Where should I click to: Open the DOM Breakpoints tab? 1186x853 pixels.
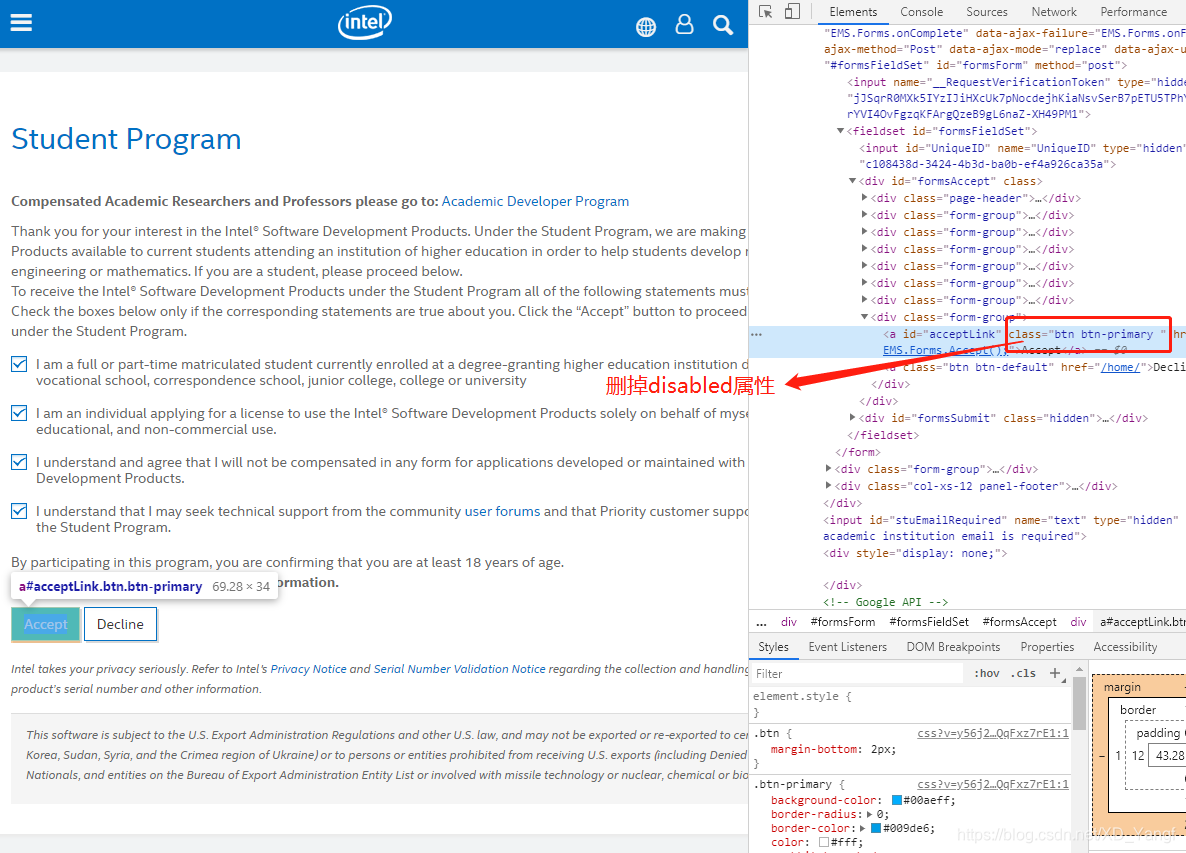[x=953, y=647]
